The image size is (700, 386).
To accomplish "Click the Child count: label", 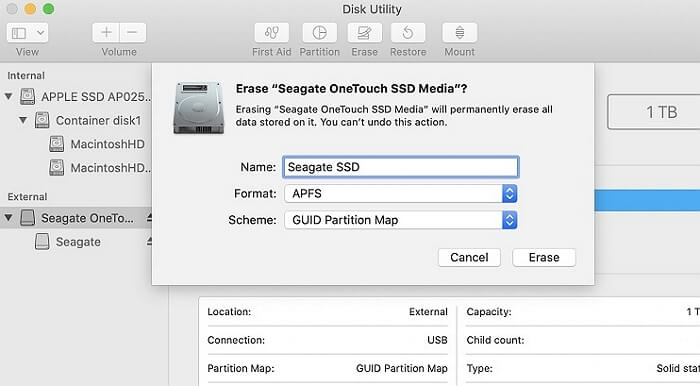I will [x=495, y=340].
